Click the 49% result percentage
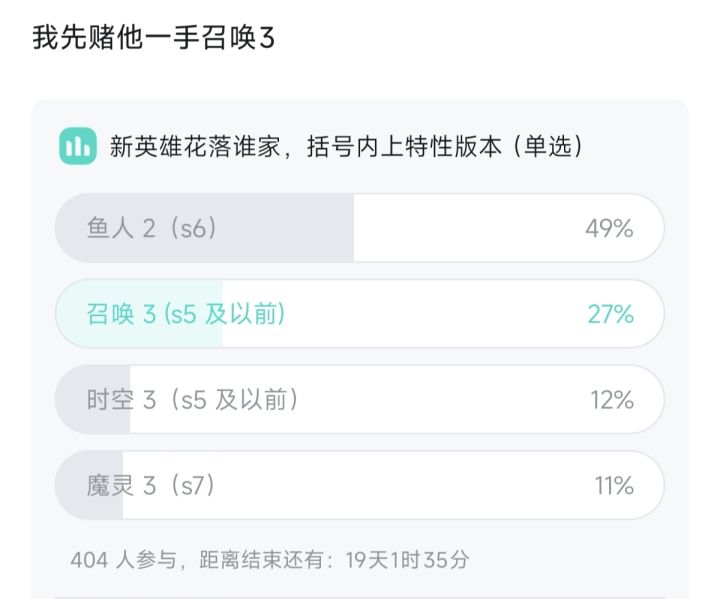This screenshot has width=720, height=599. tap(609, 228)
